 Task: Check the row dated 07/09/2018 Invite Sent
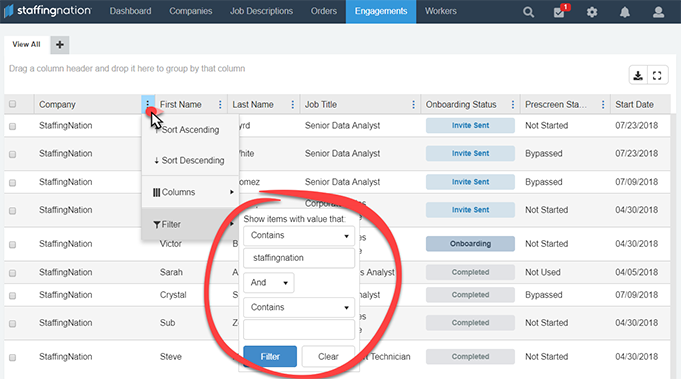(13, 183)
